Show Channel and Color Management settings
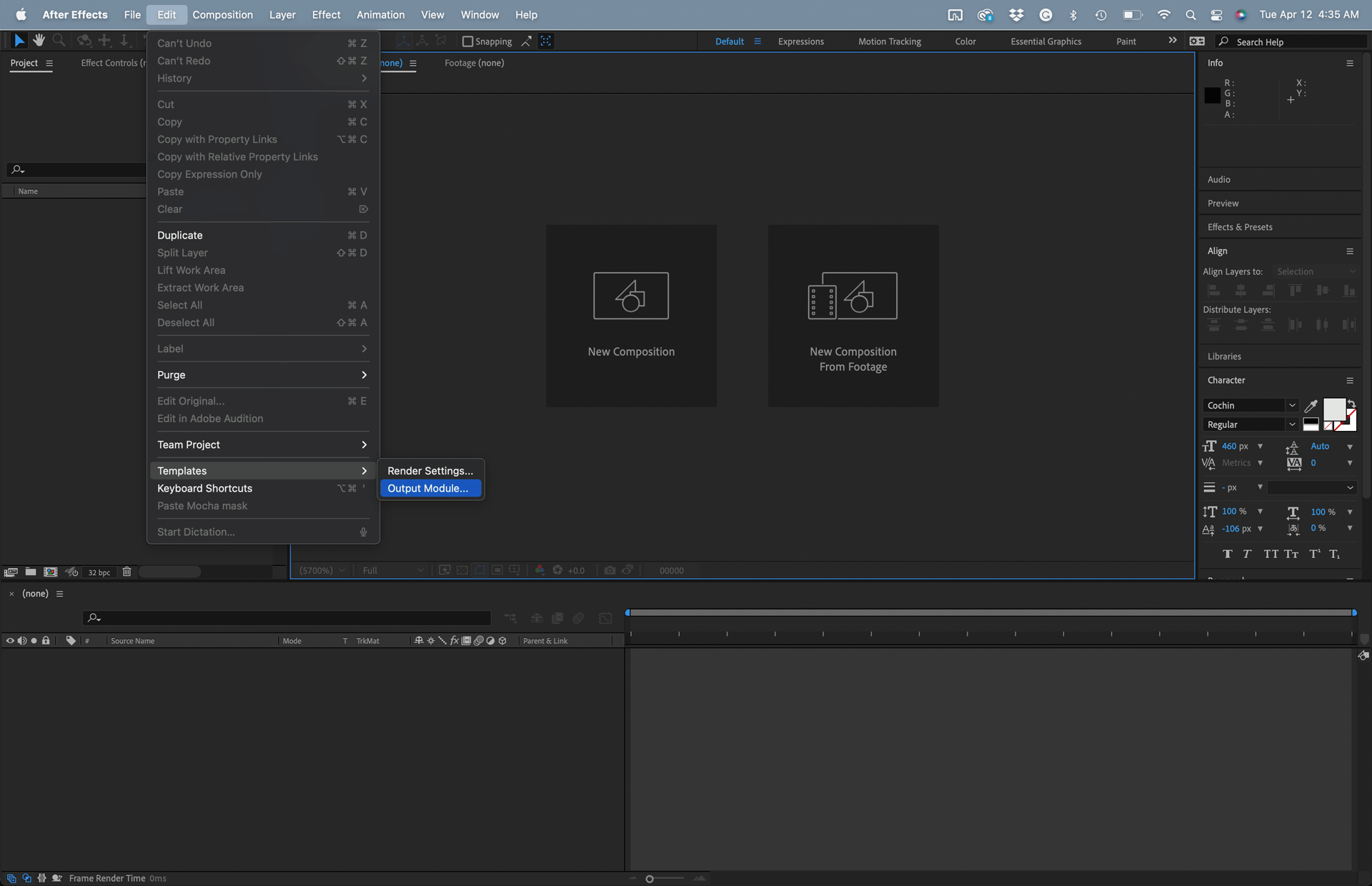1372x886 pixels. click(540, 570)
